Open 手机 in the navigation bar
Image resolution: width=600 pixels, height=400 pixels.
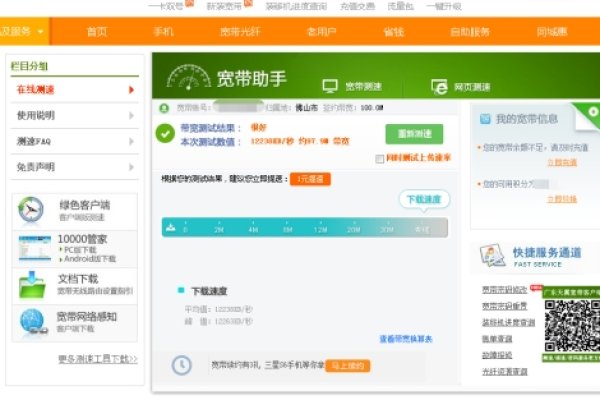[x=163, y=32]
